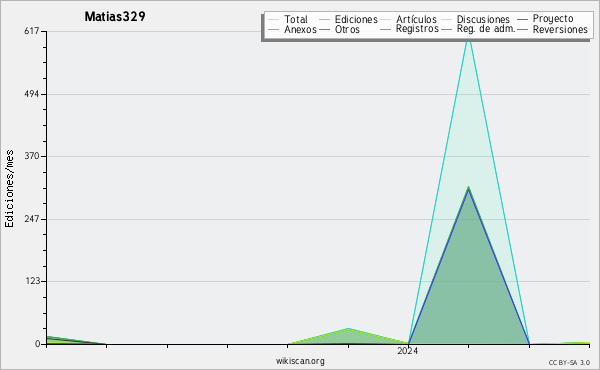This screenshot has height=370, width=600.
Task: Click the y-axis label '494'
Action: [32, 94]
